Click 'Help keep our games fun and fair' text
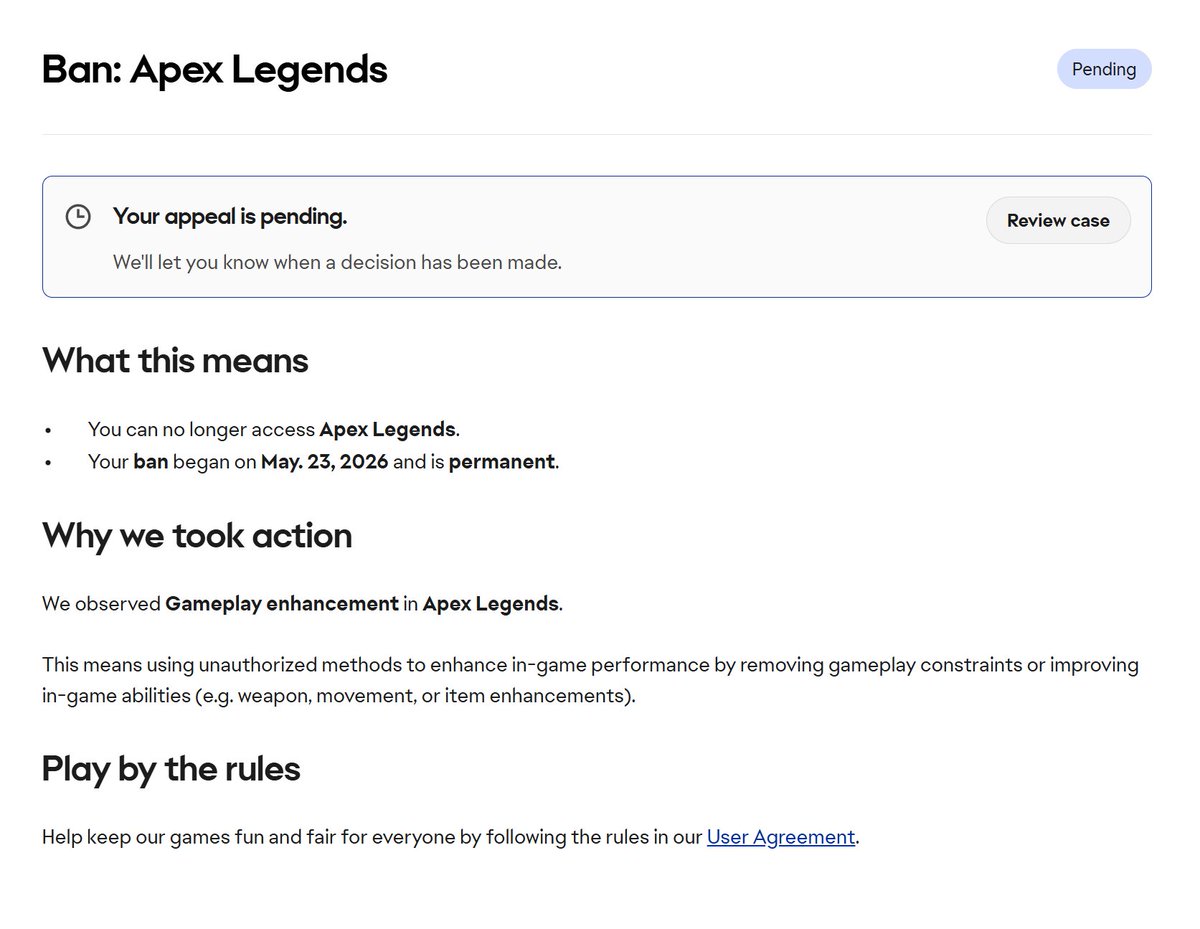The image size is (1200, 929). (x=450, y=837)
